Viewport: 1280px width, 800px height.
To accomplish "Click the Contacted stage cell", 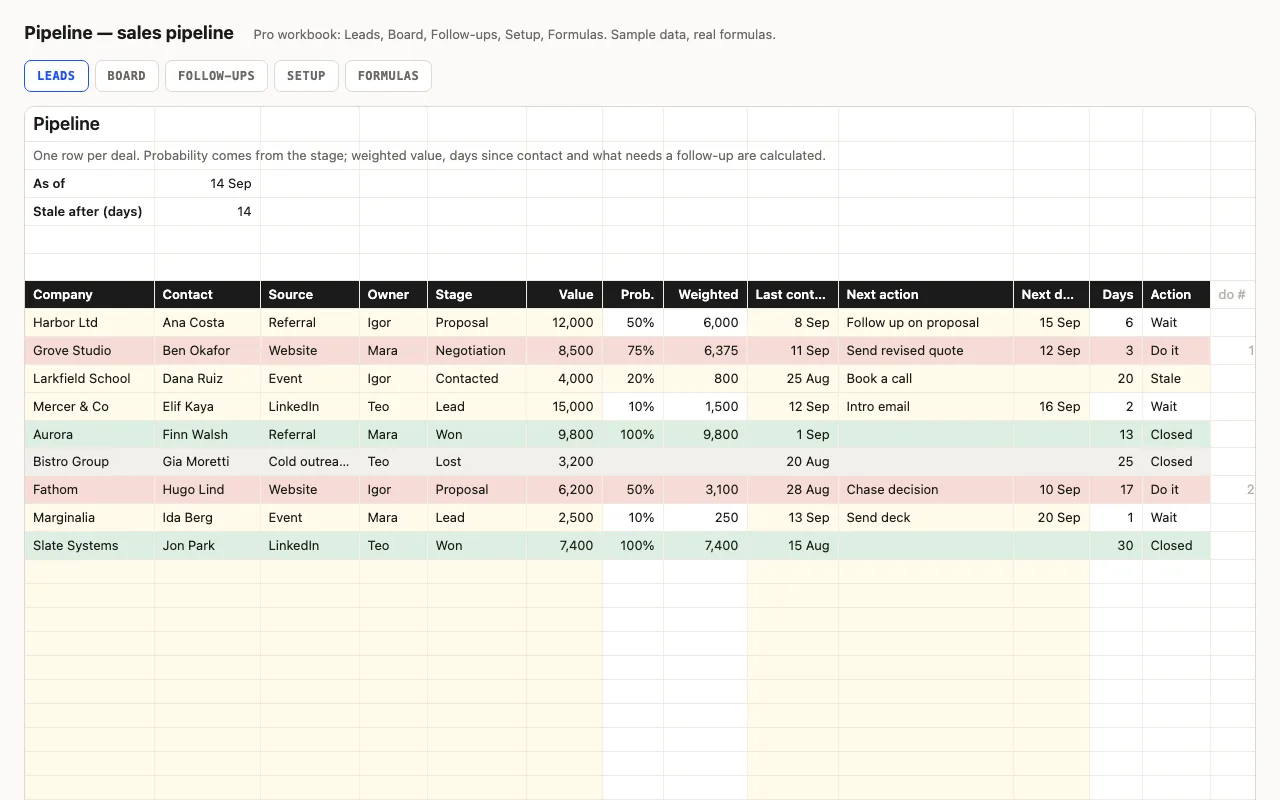I will tap(477, 379).
